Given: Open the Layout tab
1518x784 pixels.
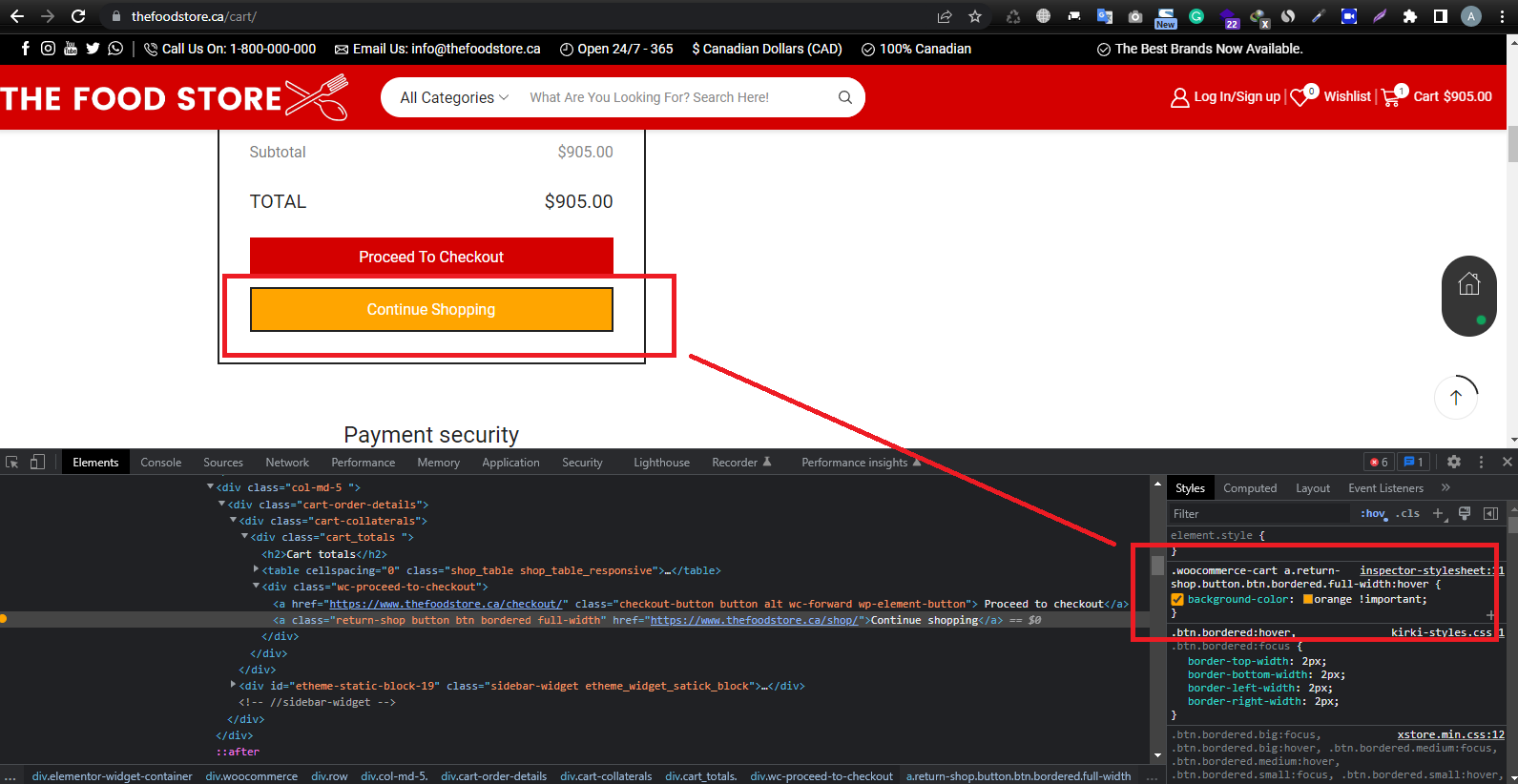Looking at the screenshot, I should point(1313,488).
